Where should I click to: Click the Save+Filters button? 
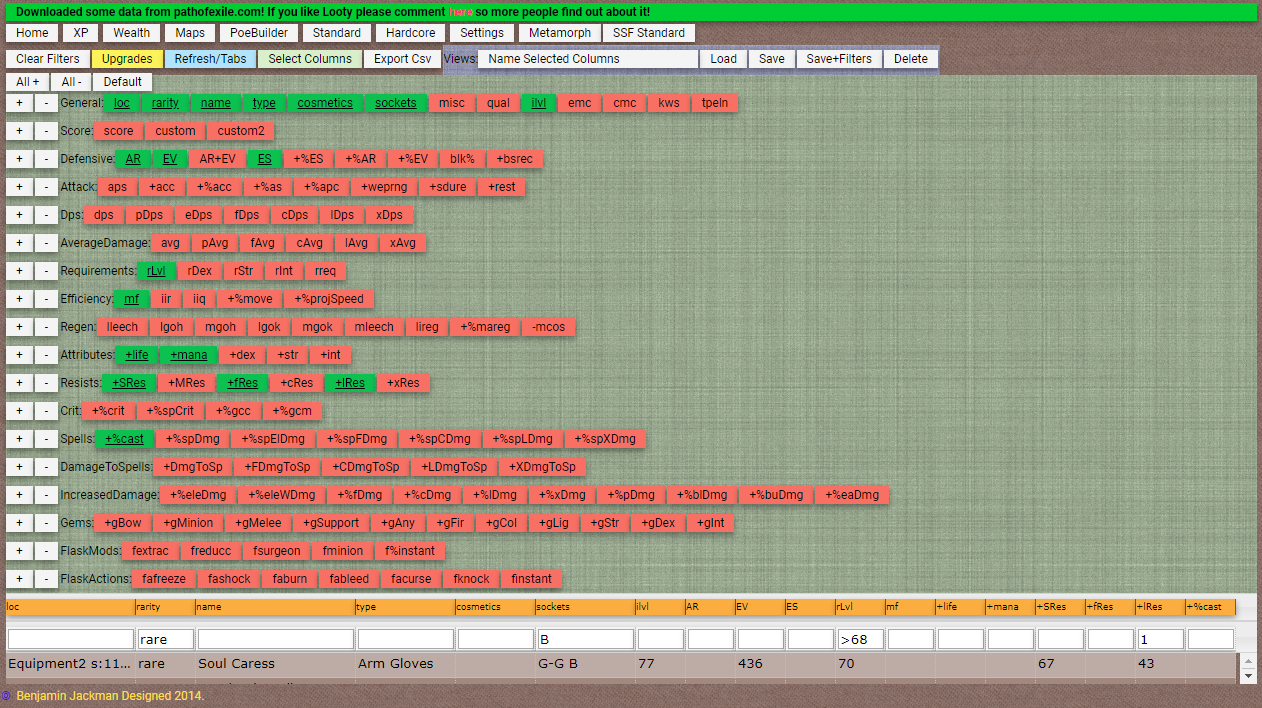pos(839,59)
